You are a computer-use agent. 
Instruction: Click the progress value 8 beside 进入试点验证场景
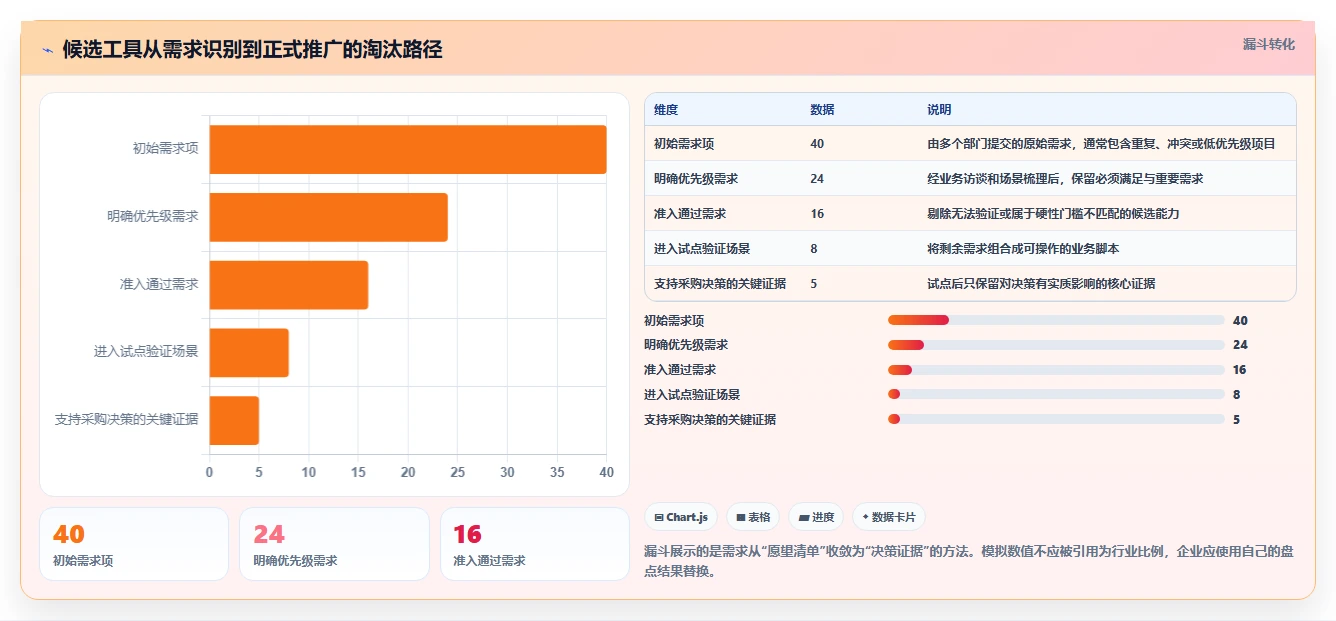click(1237, 395)
